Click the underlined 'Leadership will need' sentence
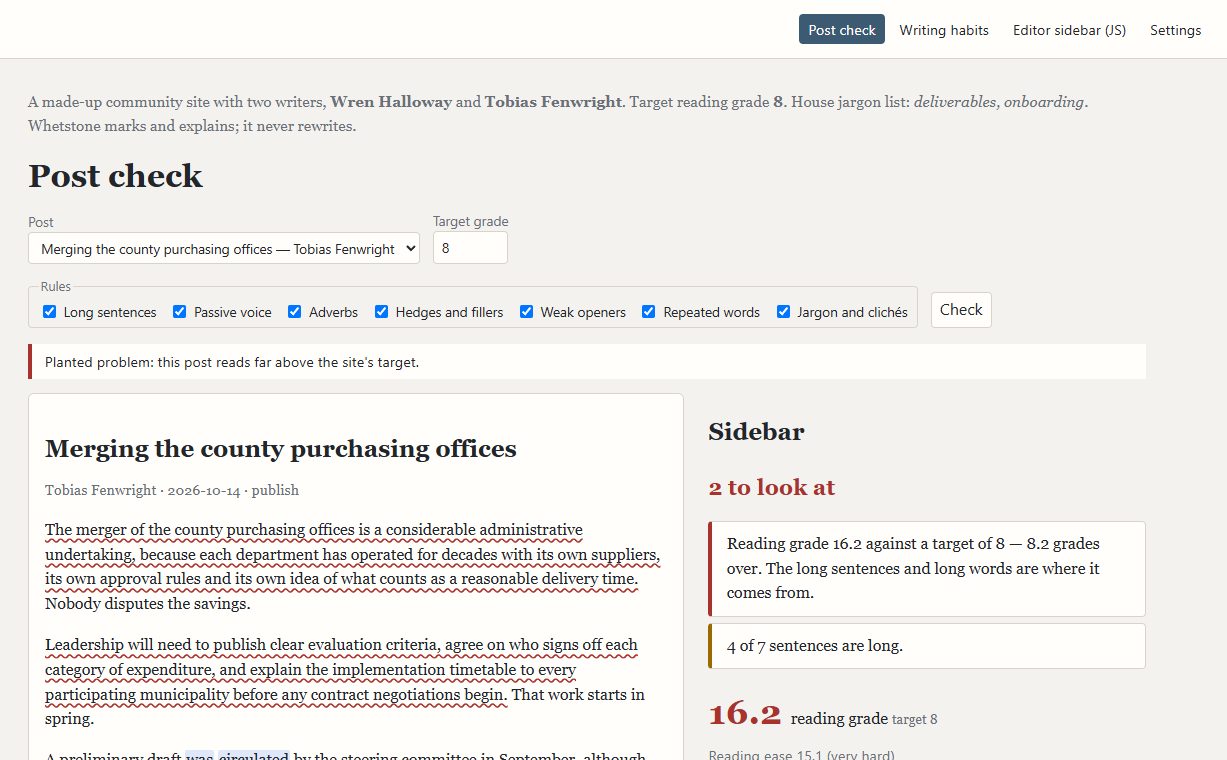 click(x=341, y=669)
